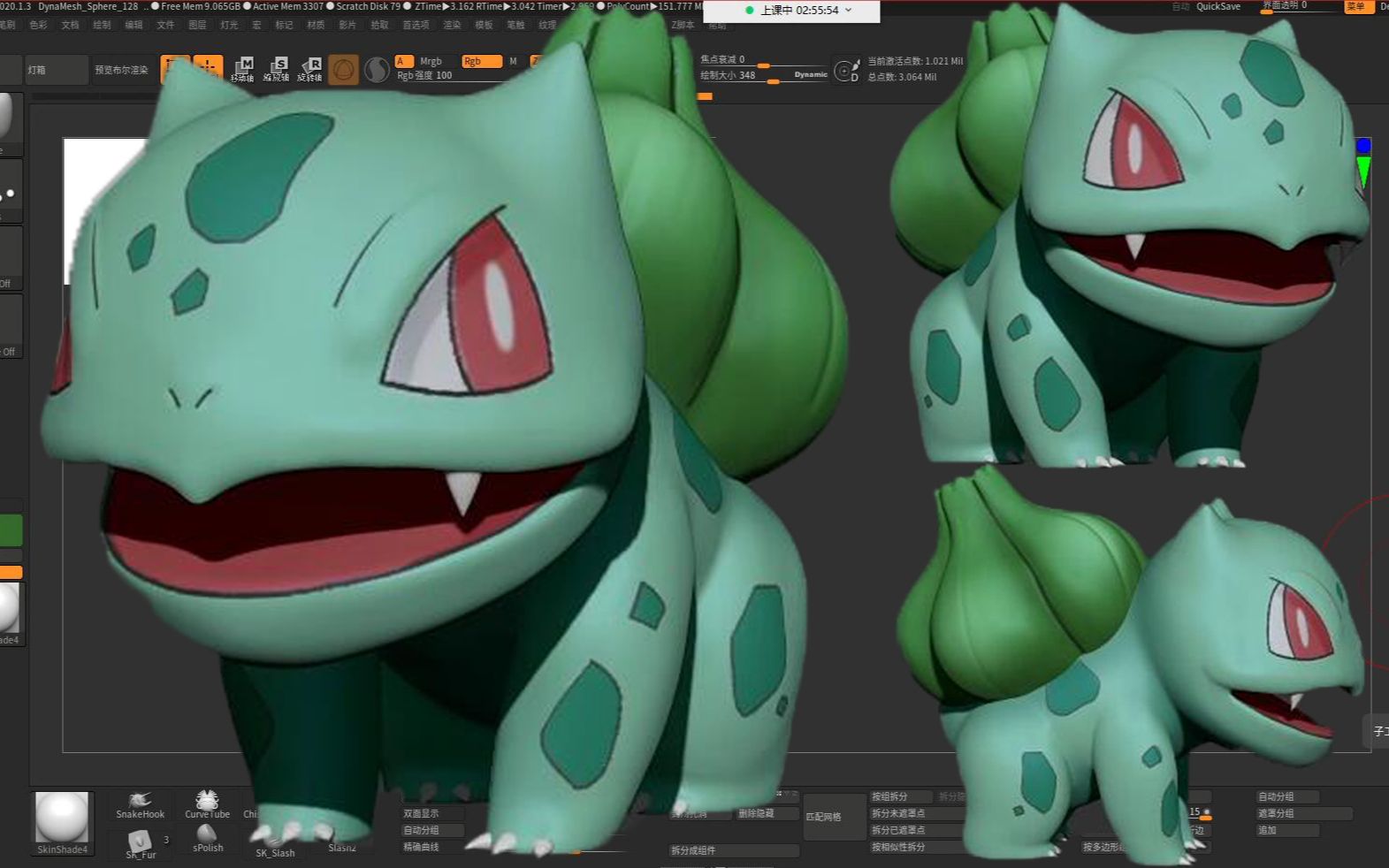Click the 拆分未遮罩点 button
The image size is (1389, 868).
918,813
